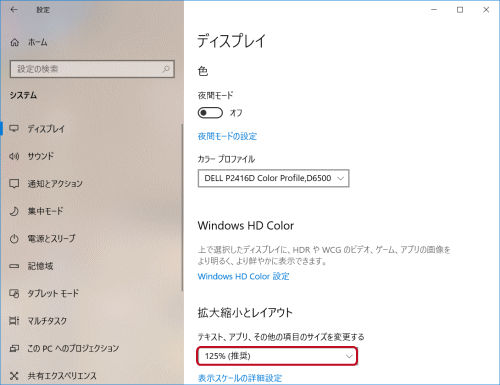Screen dimensions: 500x385
Task: Click the 設定の検索 search field
Action: tap(92, 69)
